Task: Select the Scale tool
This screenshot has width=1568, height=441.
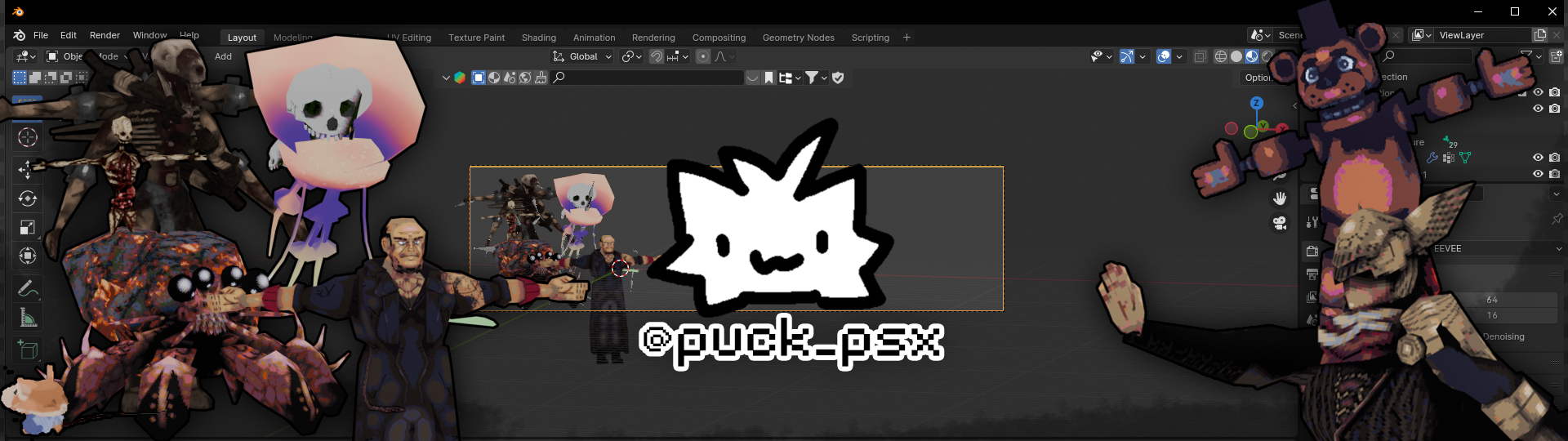Action: point(27,227)
